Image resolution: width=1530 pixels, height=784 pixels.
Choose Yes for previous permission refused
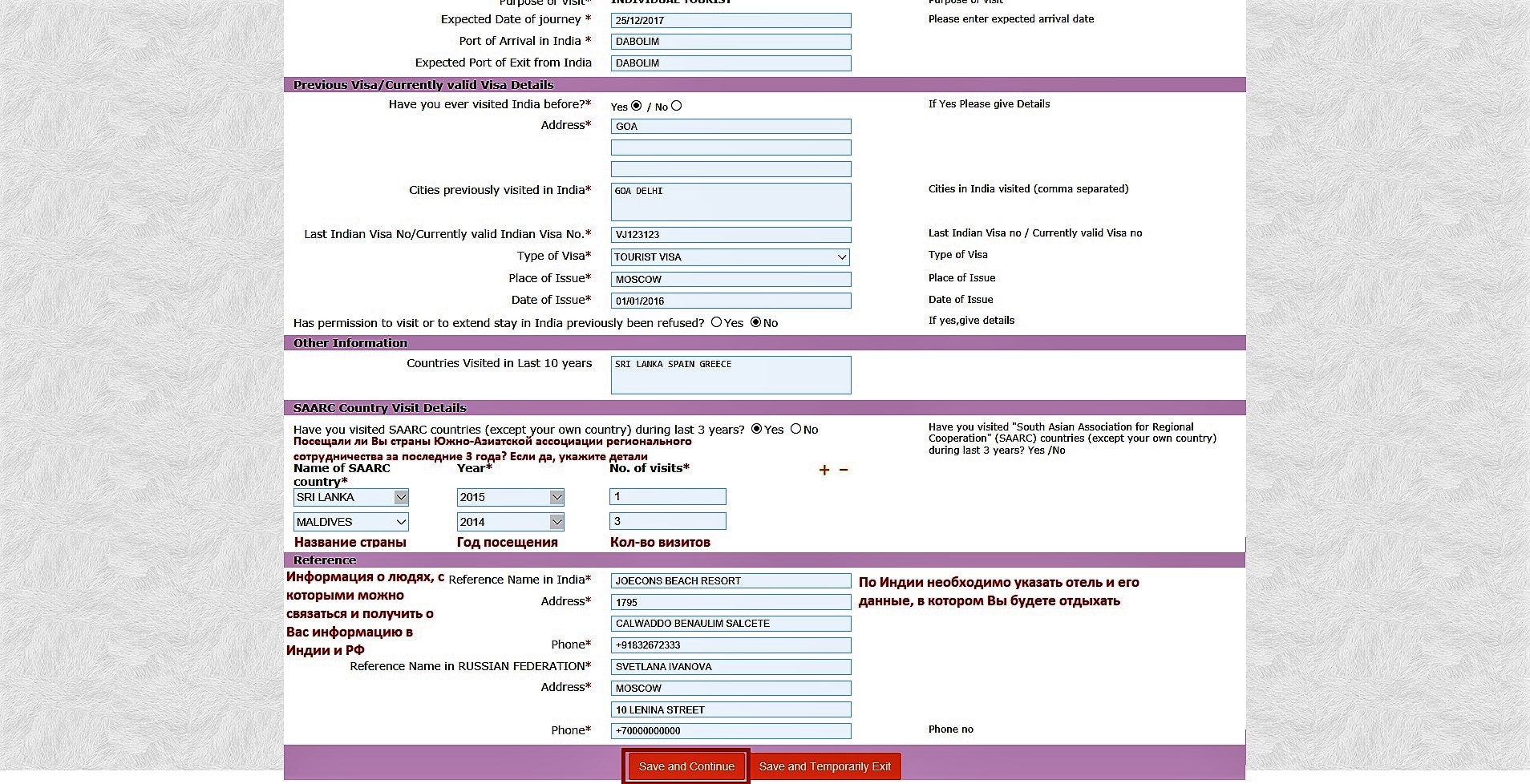716,322
